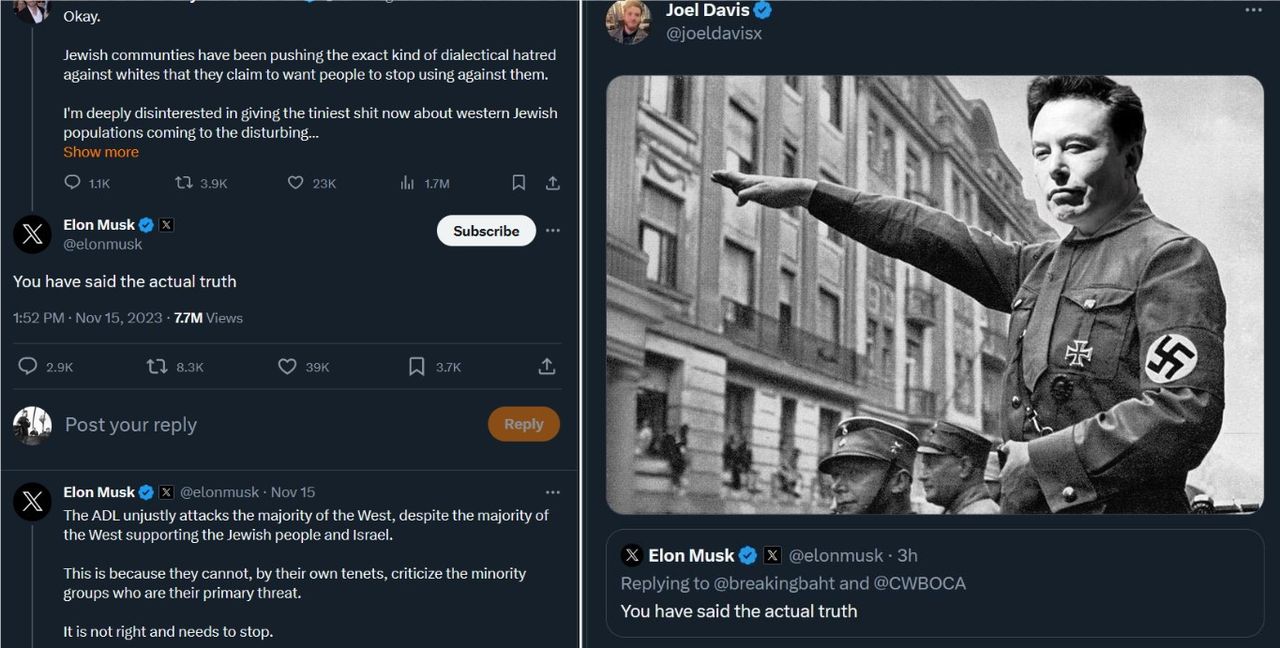Open the @joeldavisx profile handle

[714, 33]
